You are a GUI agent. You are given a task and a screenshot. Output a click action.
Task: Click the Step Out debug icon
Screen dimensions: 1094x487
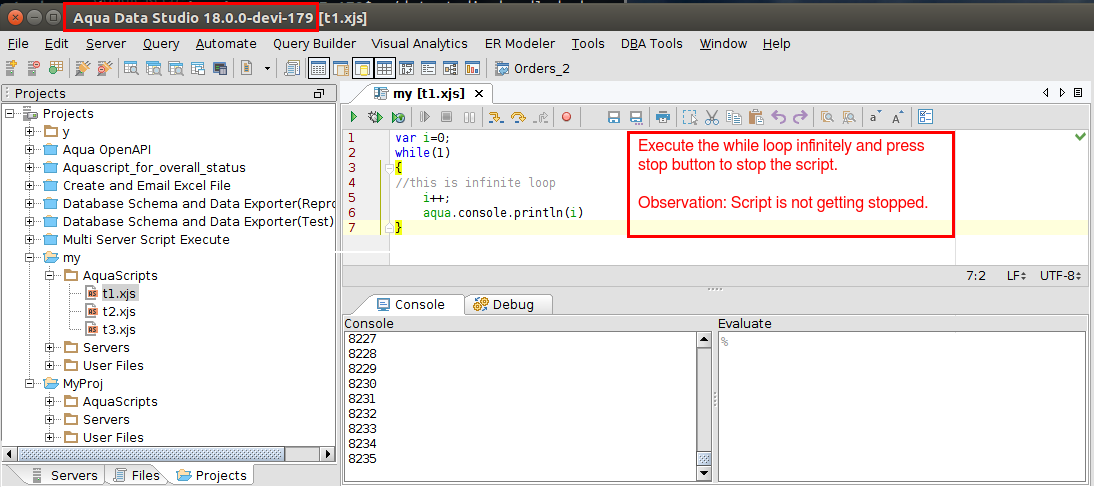tap(541, 117)
